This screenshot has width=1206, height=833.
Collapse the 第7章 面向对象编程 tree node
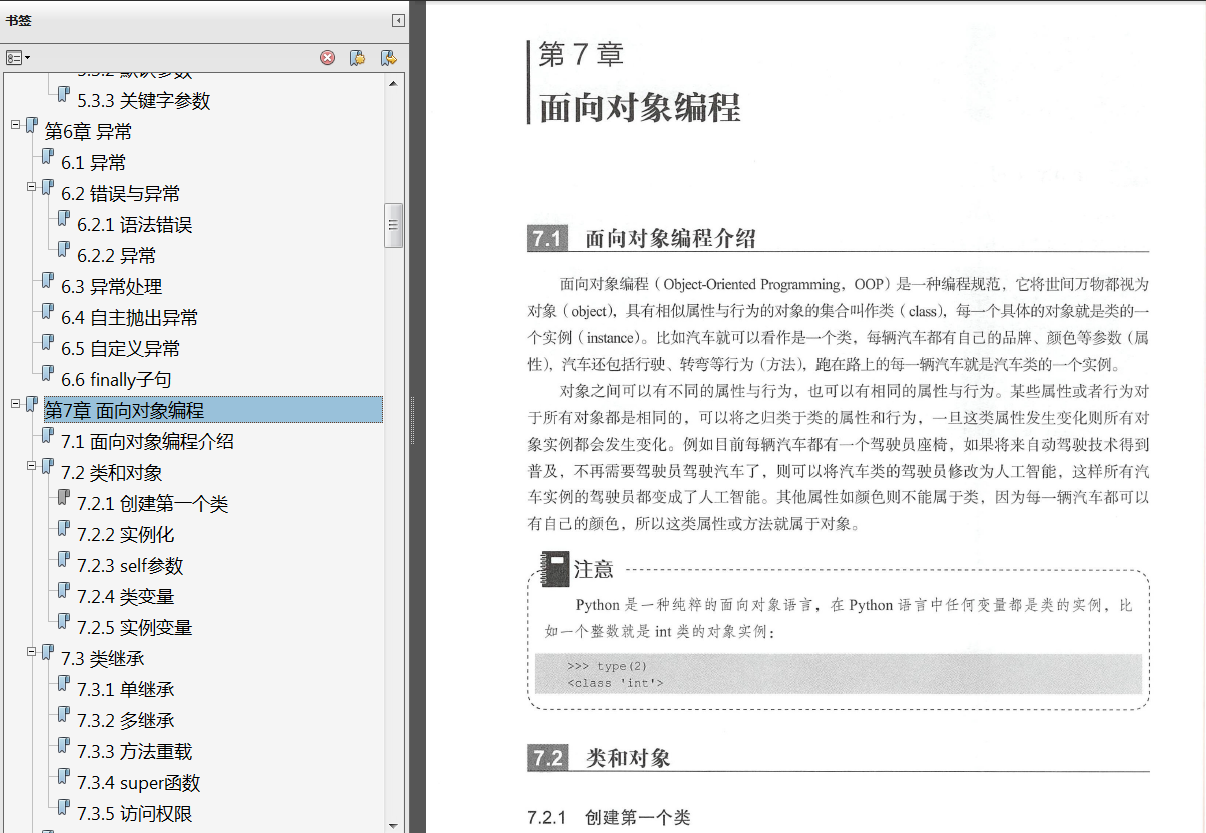[16, 403]
